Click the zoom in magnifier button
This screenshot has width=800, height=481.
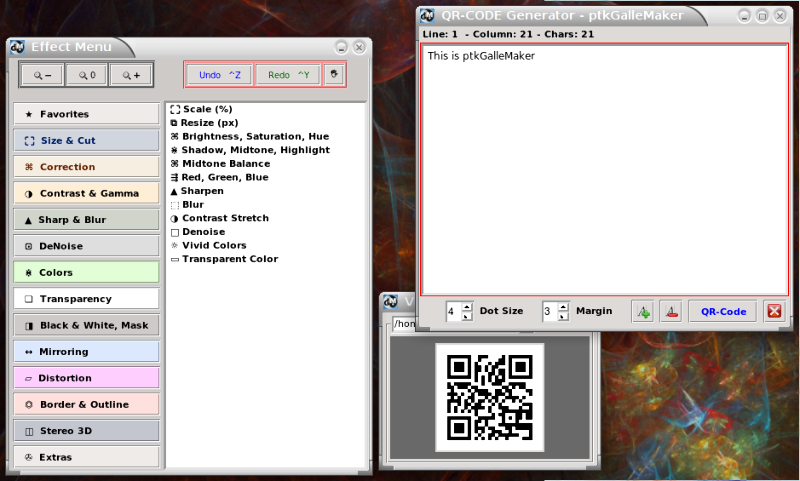tap(131, 75)
